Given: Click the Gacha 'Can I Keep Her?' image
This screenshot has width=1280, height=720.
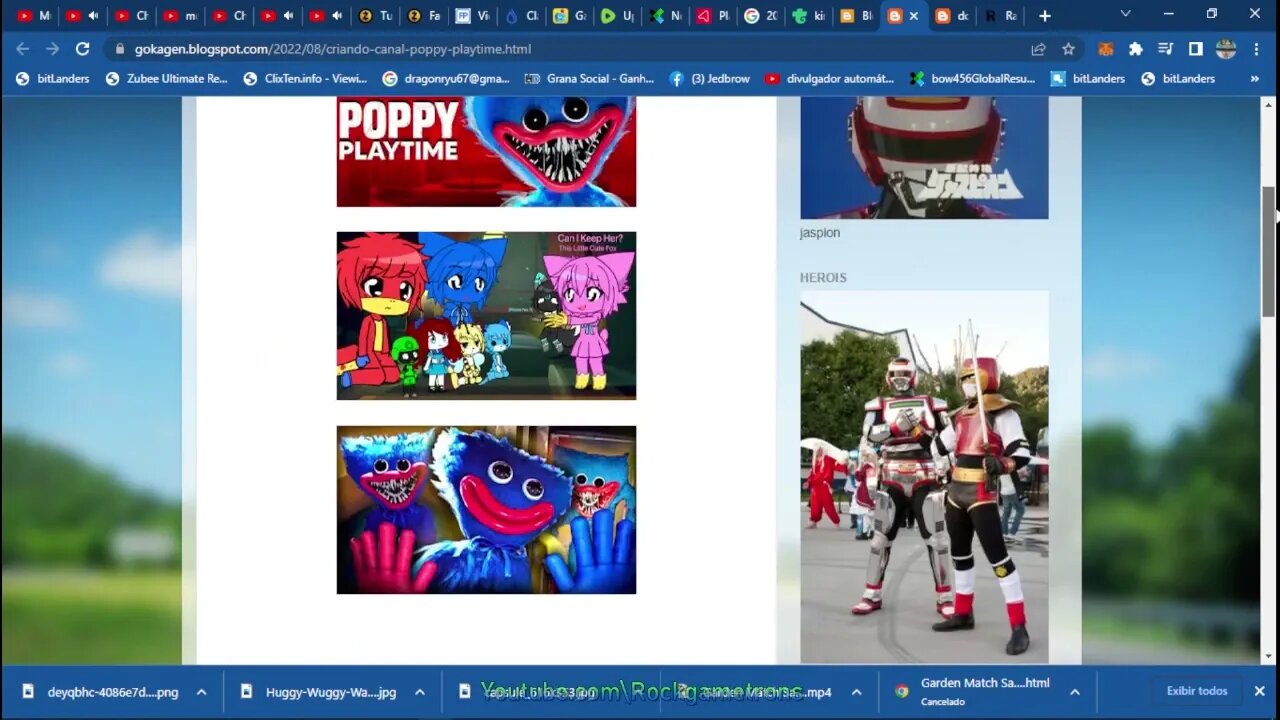Looking at the screenshot, I should point(486,316).
